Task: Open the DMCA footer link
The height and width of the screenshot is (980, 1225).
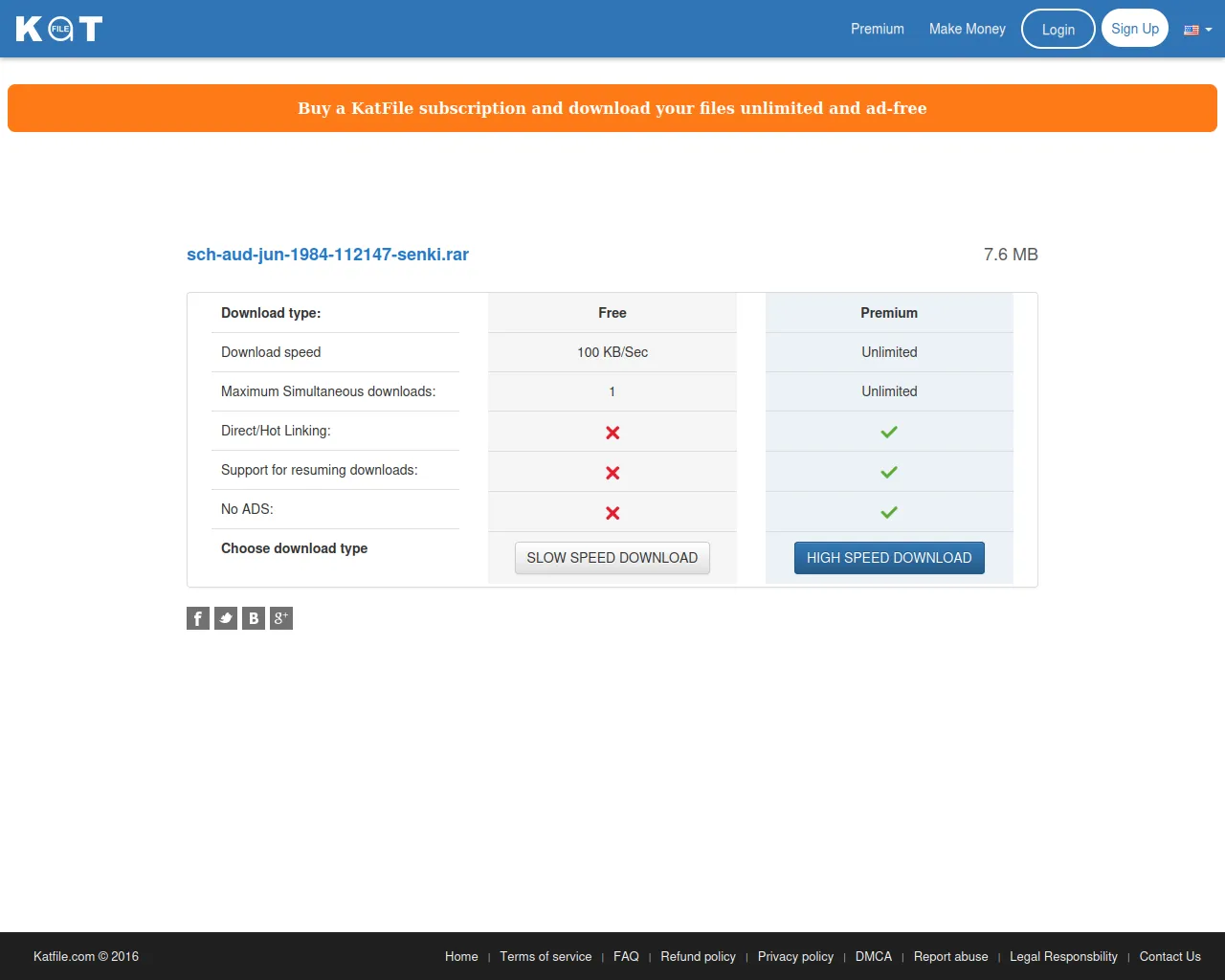Action: (x=873, y=956)
